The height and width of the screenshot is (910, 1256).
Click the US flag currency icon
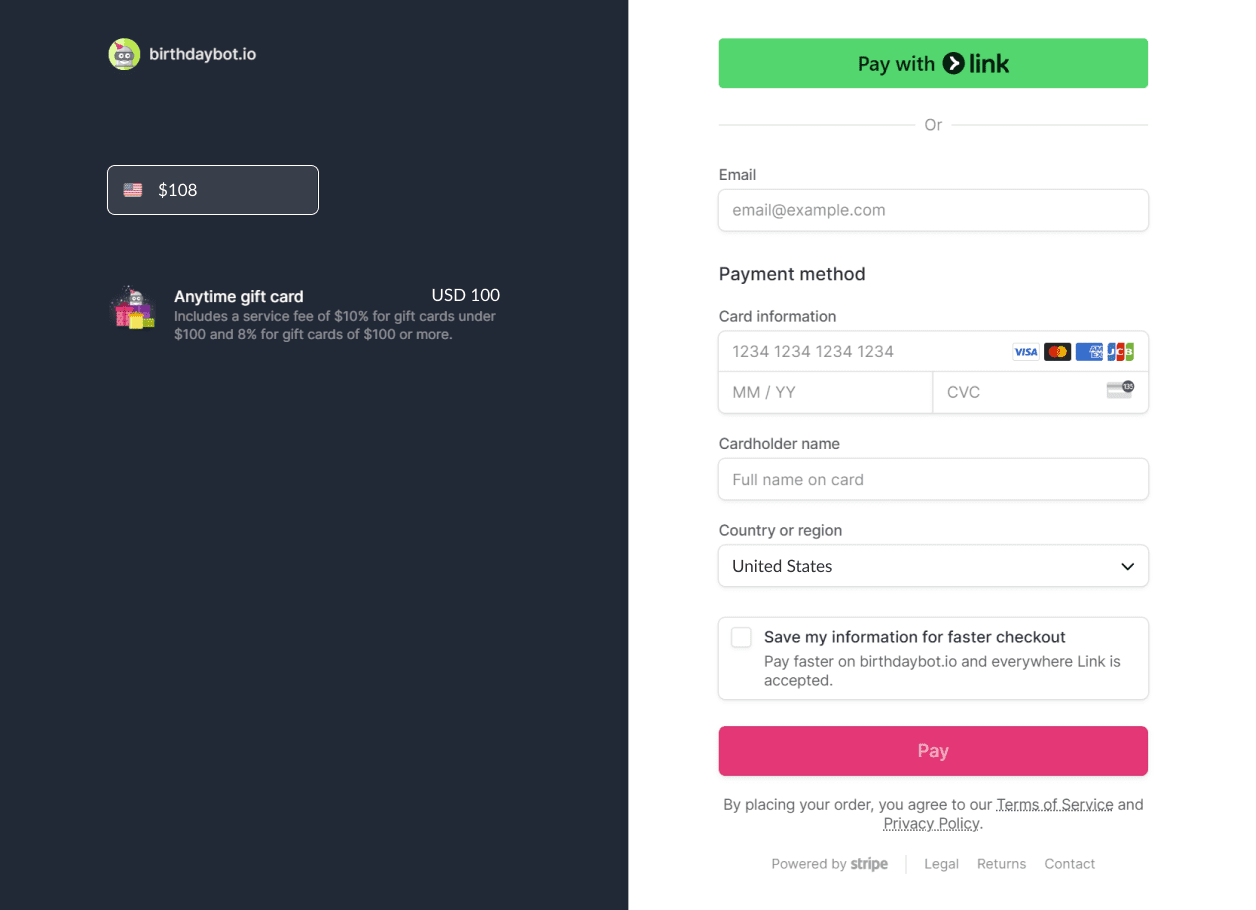pos(133,190)
